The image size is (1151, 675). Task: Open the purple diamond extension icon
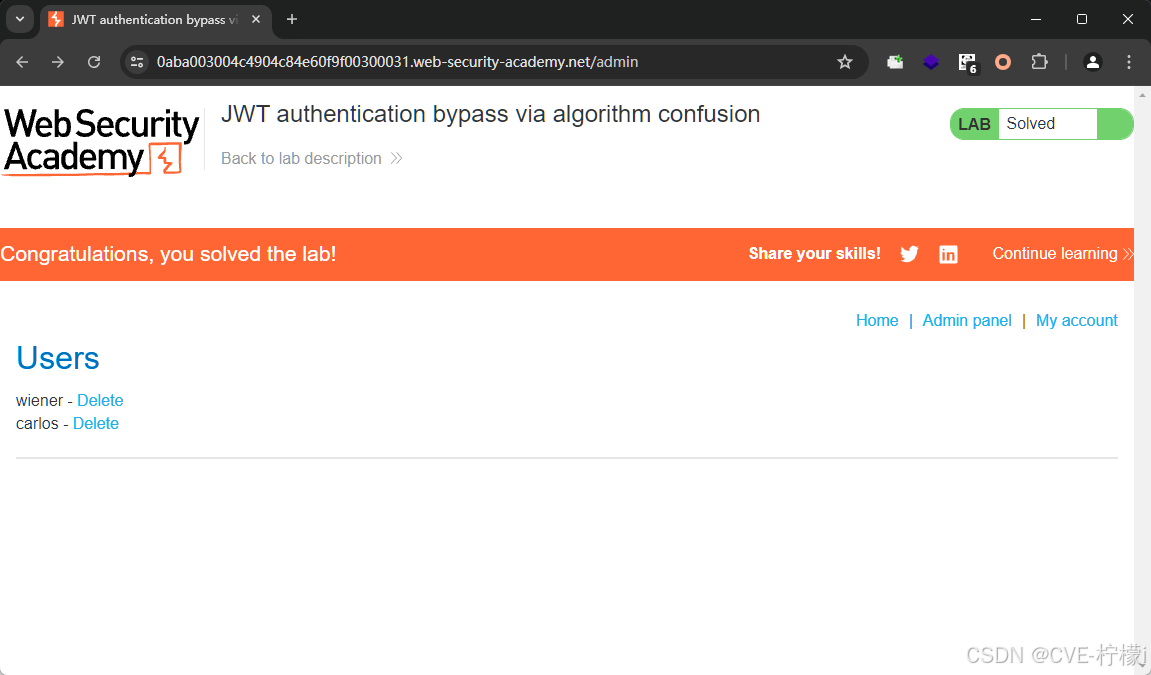click(931, 62)
